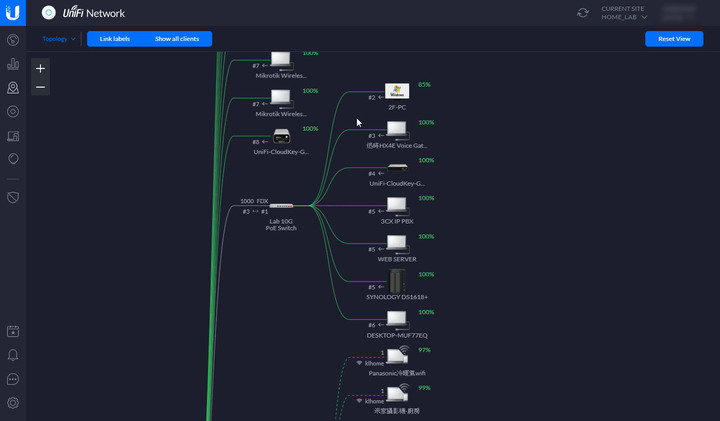This screenshot has width=720, height=421.
Task: Select the 3CX IP PBX device icon
Action: coord(397,206)
